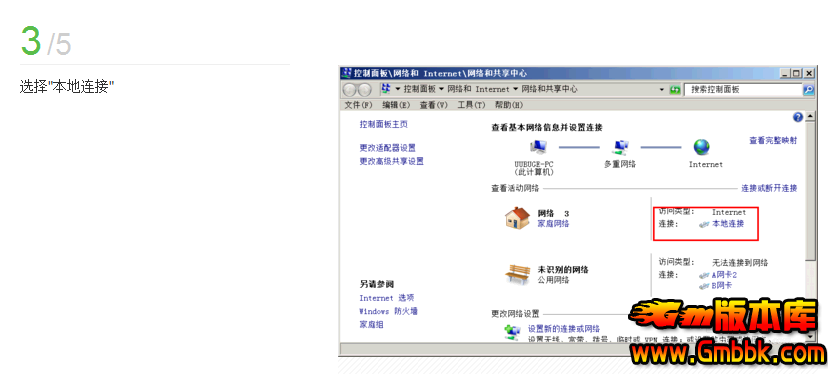833x374 pixels.
Task: Click the blue help question mark icon
Action: pos(797,117)
